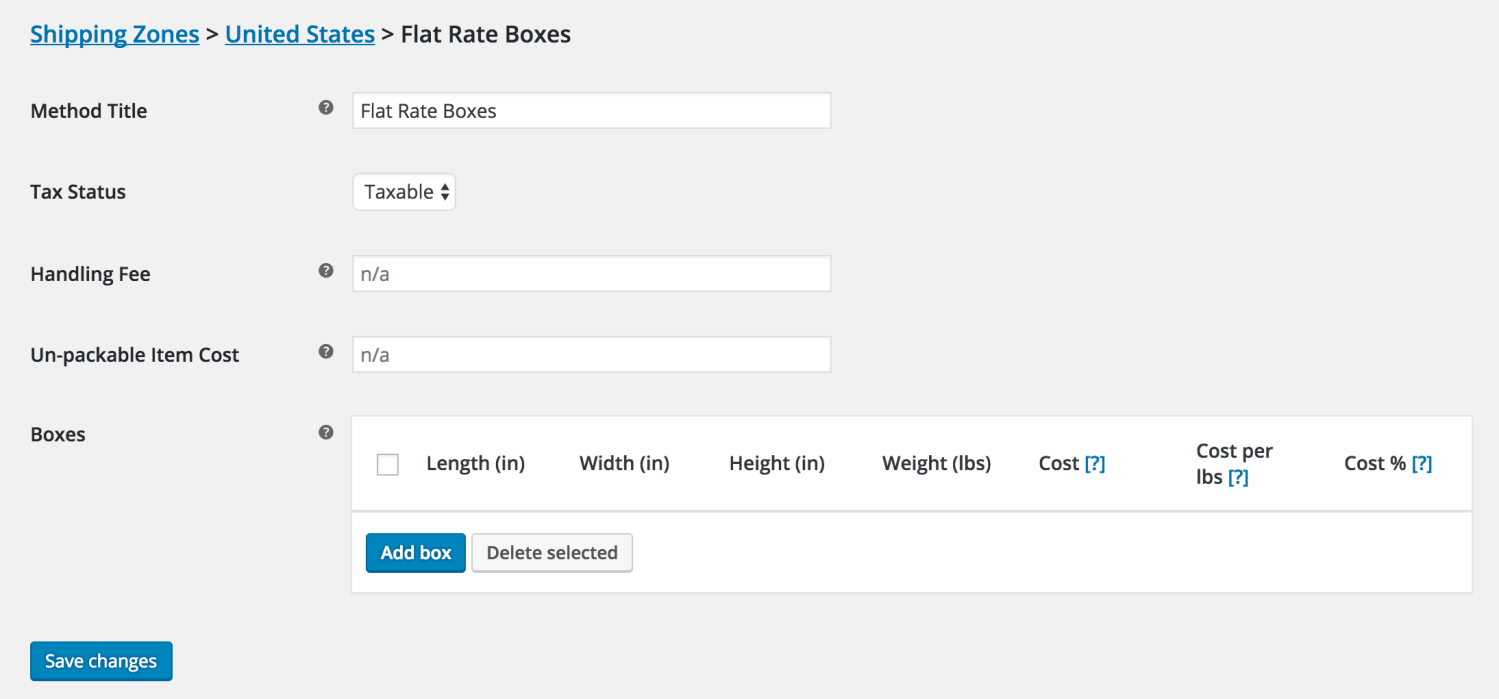This screenshot has height=699, width=1499.
Task: Click the Handling Fee help icon
Action: pos(326,270)
